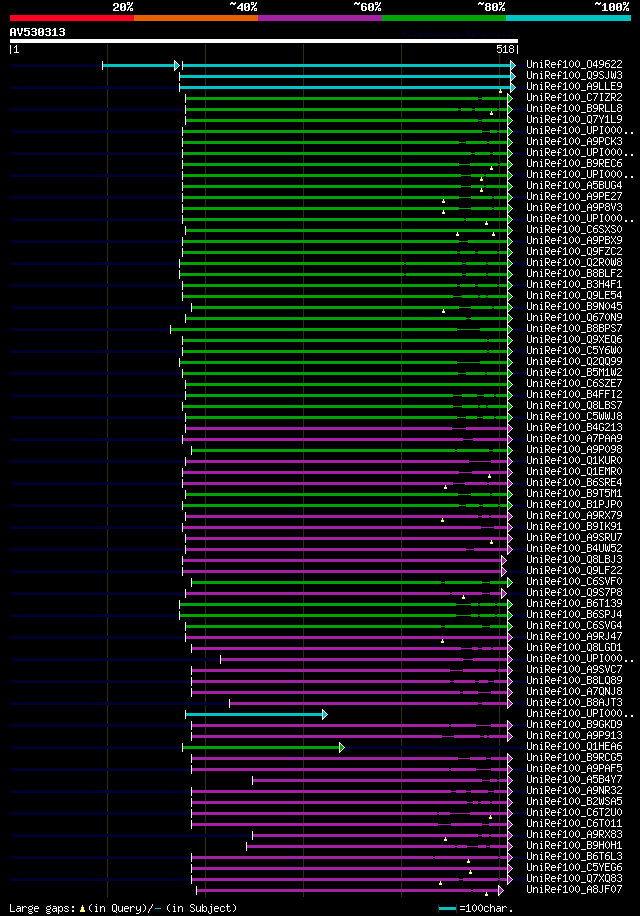This screenshot has width=640, height=916.
Task: Select the UniRef100_B3H4F1 label
Action: point(574,284)
